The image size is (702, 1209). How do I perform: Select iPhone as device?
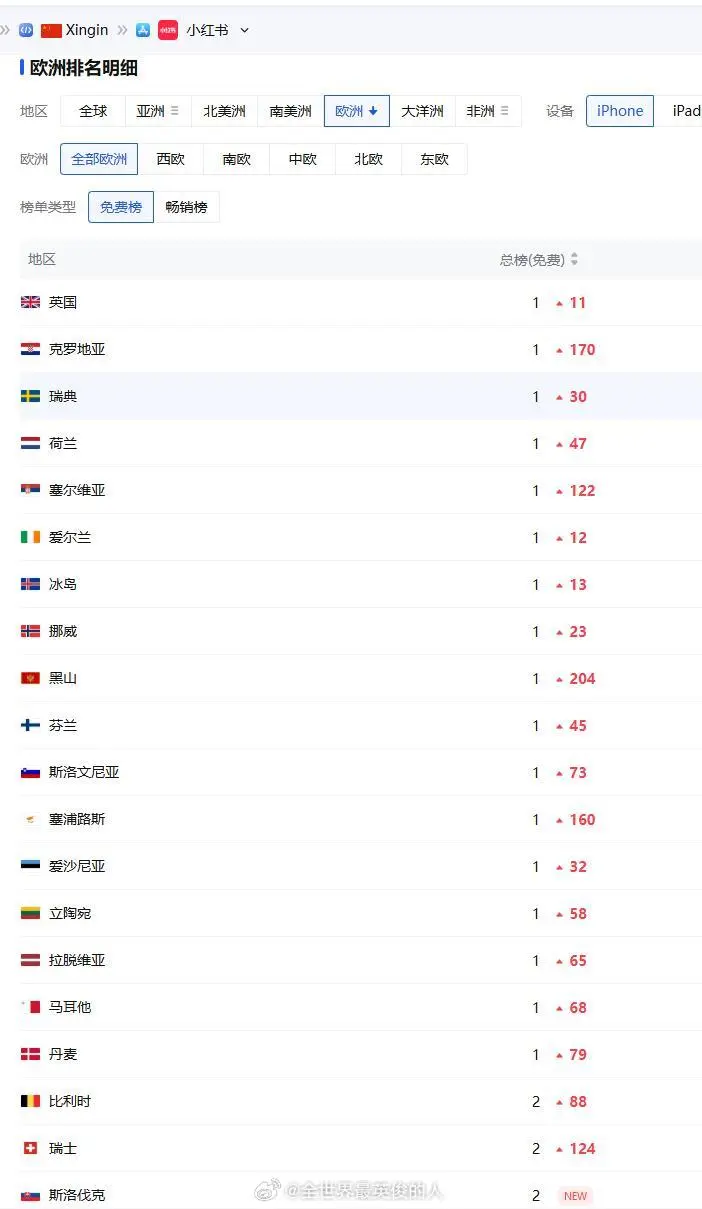pyautogui.click(x=620, y=111)
